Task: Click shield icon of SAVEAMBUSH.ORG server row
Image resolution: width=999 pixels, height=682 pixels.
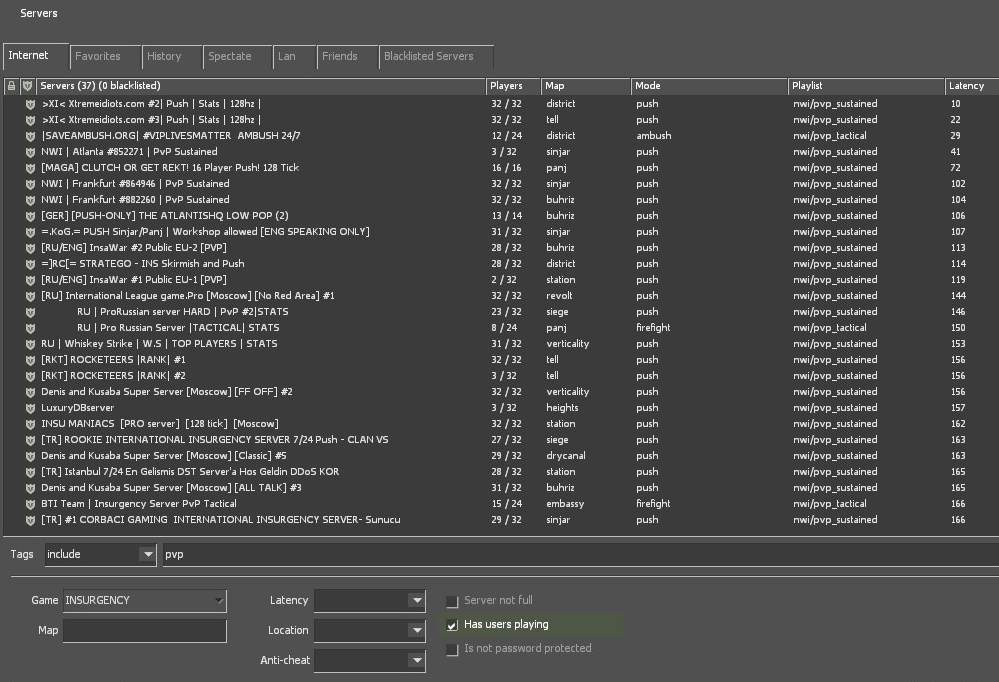Action: pos(30,136)
